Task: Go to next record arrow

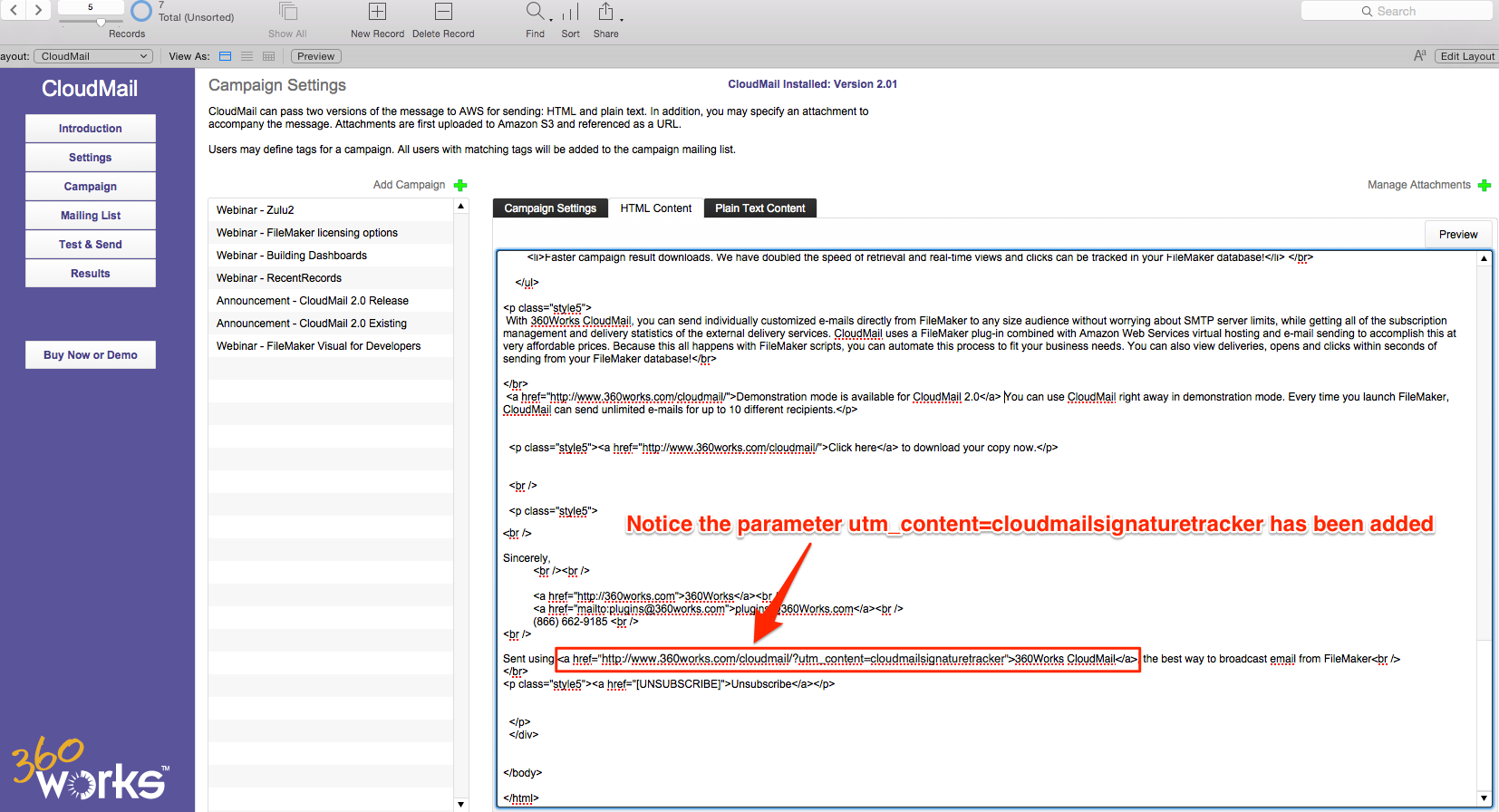Action: point(38,10)
